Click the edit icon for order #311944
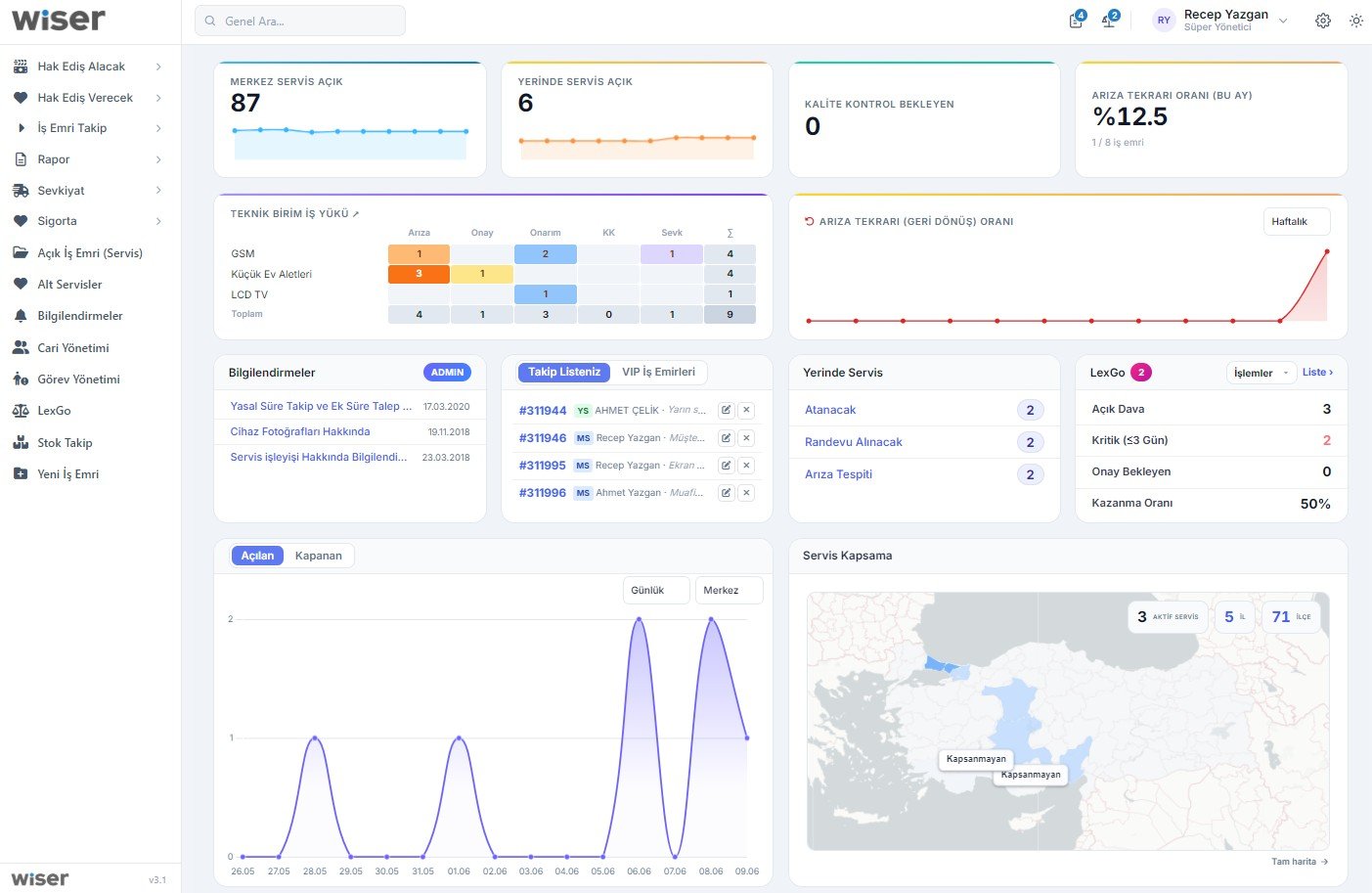Viewport: 1372px width, 893px height. tap(727, 411)
